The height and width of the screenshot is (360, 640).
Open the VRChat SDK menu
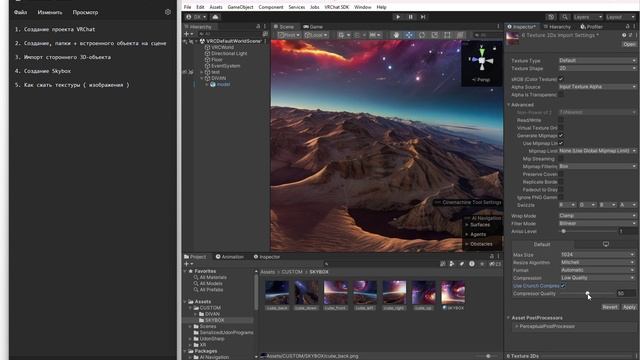337,7
